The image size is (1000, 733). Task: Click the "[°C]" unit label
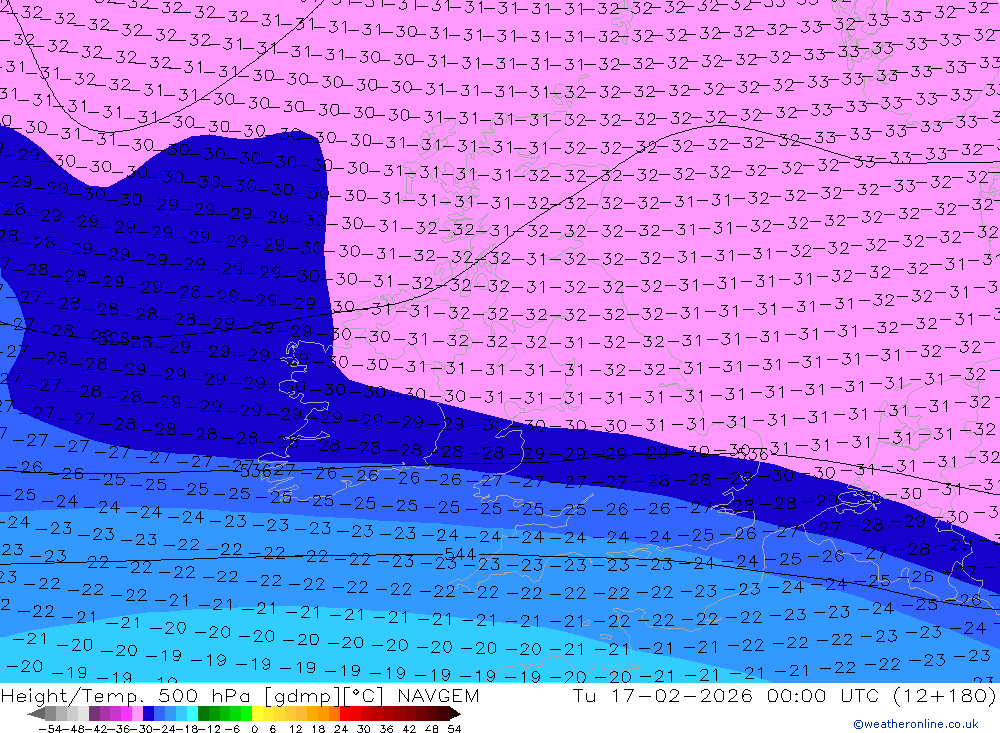coord(364,696)
